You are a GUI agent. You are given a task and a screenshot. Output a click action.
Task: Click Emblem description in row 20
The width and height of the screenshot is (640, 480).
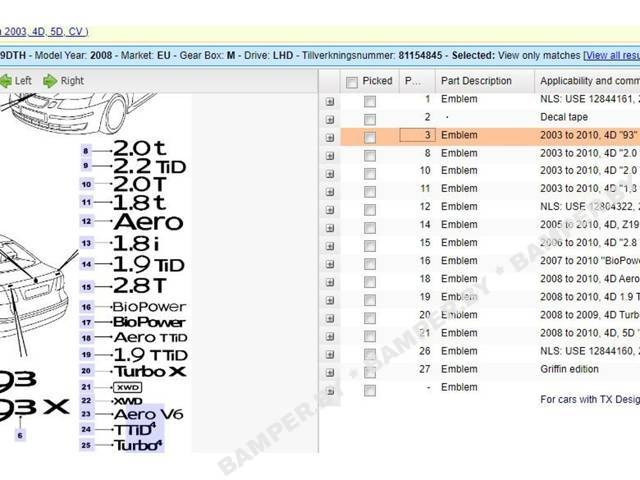[x=459, y=315]
